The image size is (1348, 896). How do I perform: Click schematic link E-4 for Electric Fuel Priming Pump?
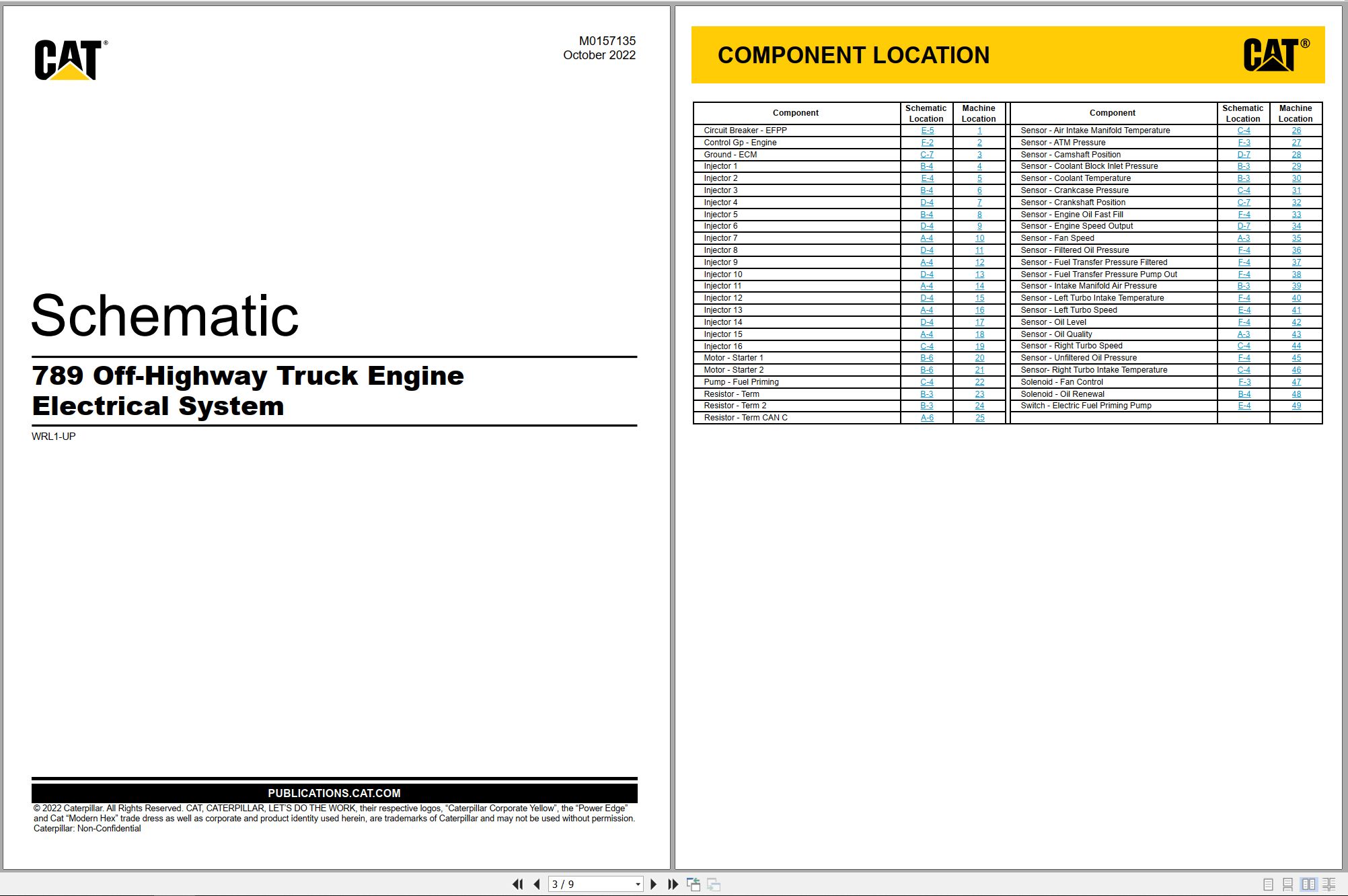point(1244,406)
